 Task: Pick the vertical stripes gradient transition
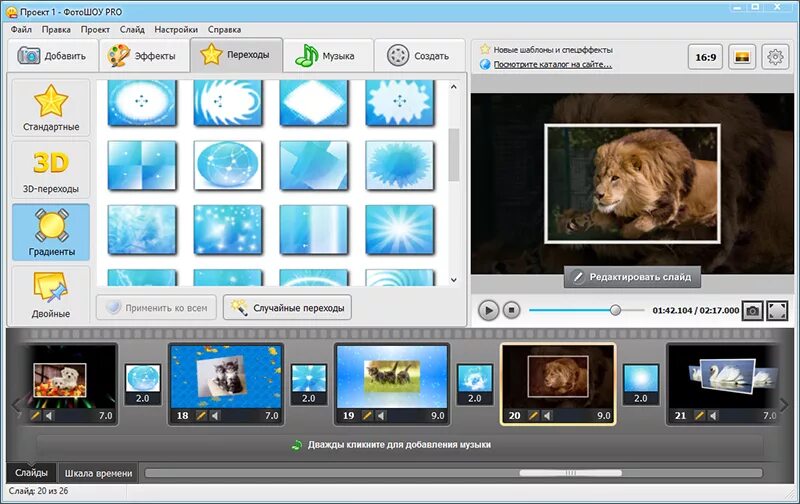pyautogui.click(x=314, y=230)
